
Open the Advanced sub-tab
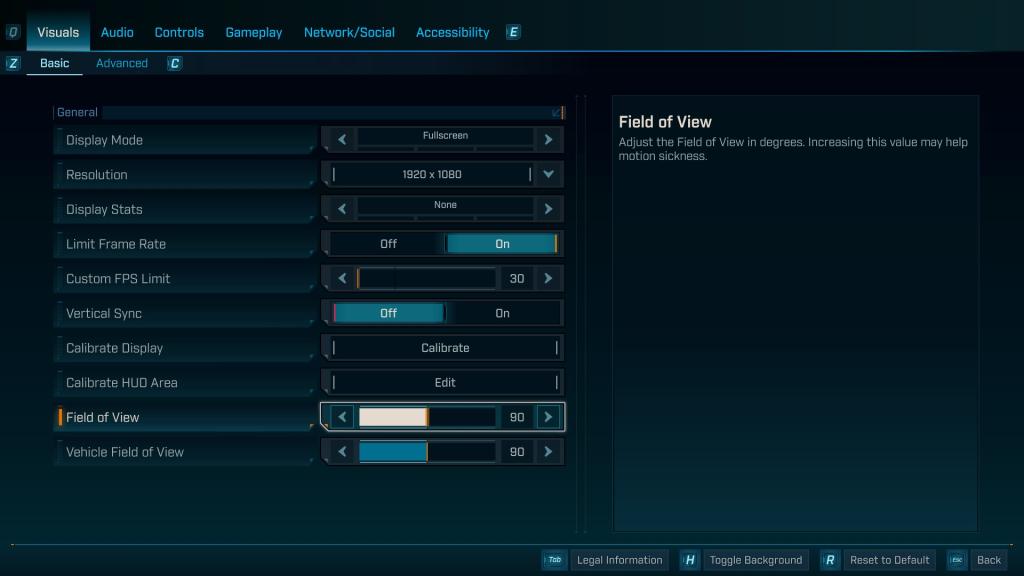(121, 62)
